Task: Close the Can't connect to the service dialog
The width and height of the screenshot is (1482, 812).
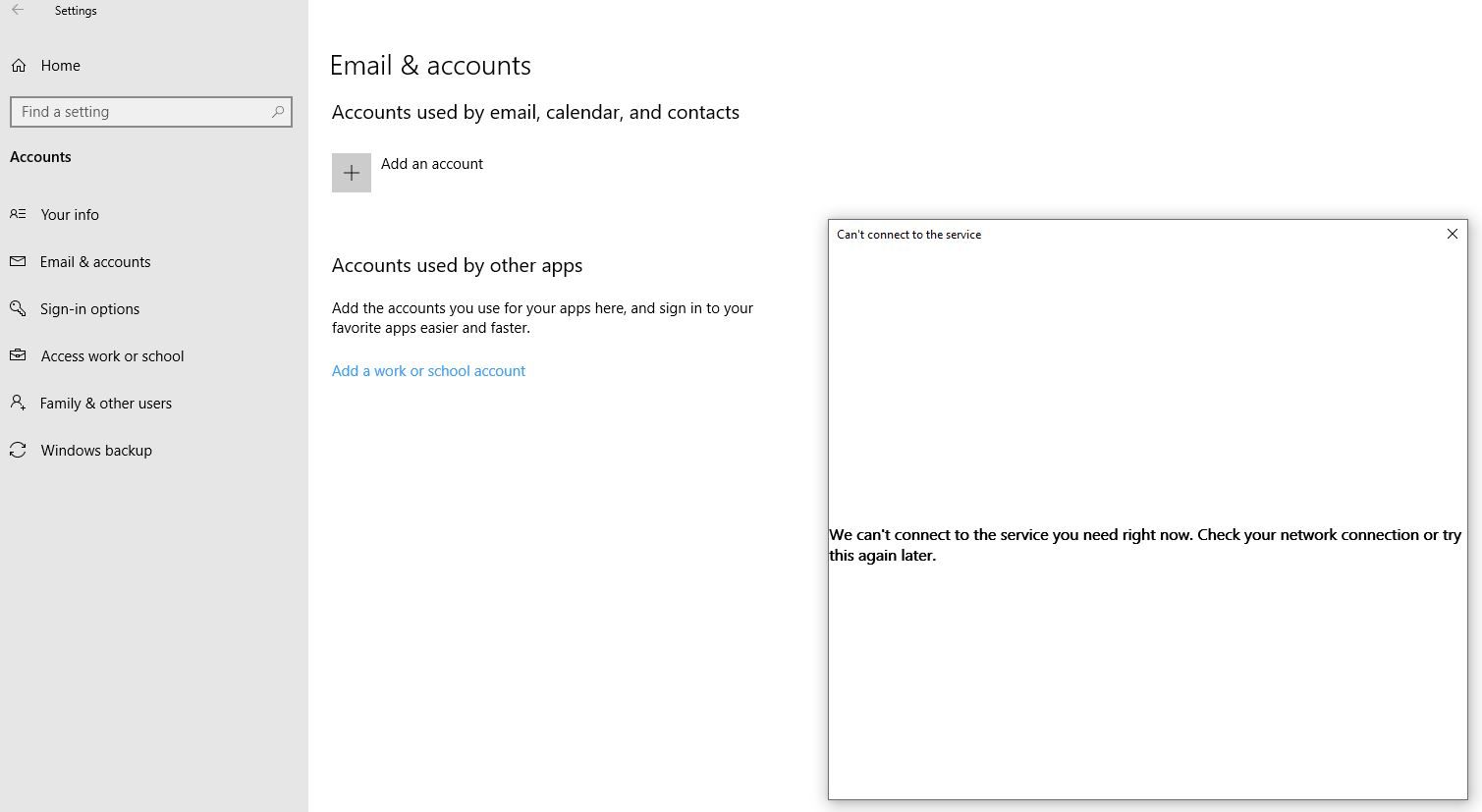Action: (1452, 234)
